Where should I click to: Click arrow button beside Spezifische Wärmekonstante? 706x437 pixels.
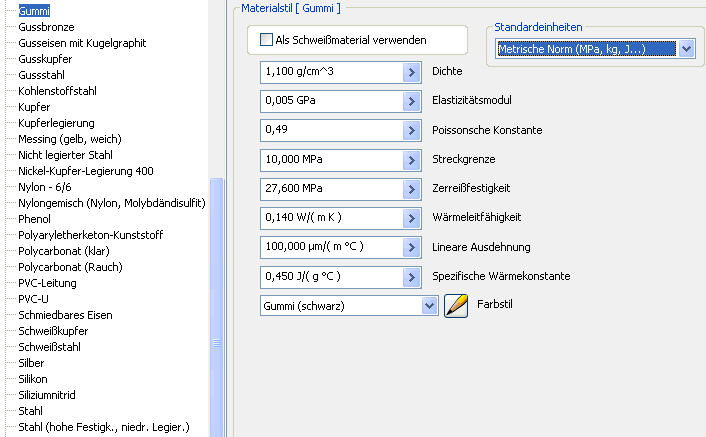[411, 276]
